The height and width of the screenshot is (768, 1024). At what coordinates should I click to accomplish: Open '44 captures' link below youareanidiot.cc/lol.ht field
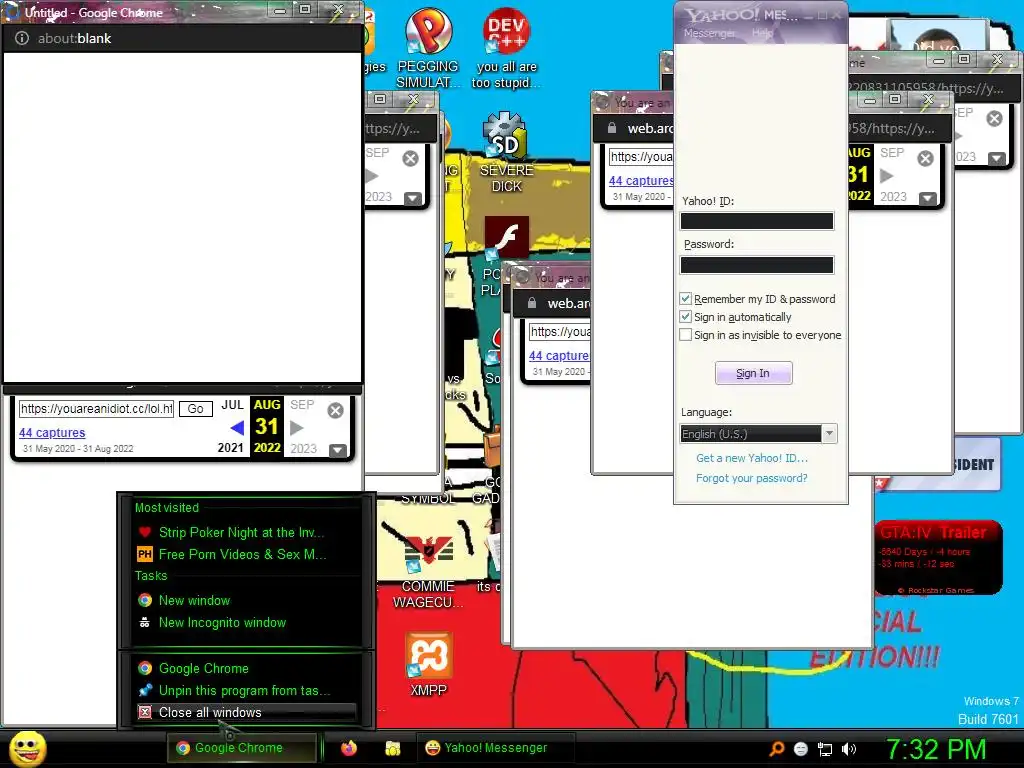click(52, 432)
